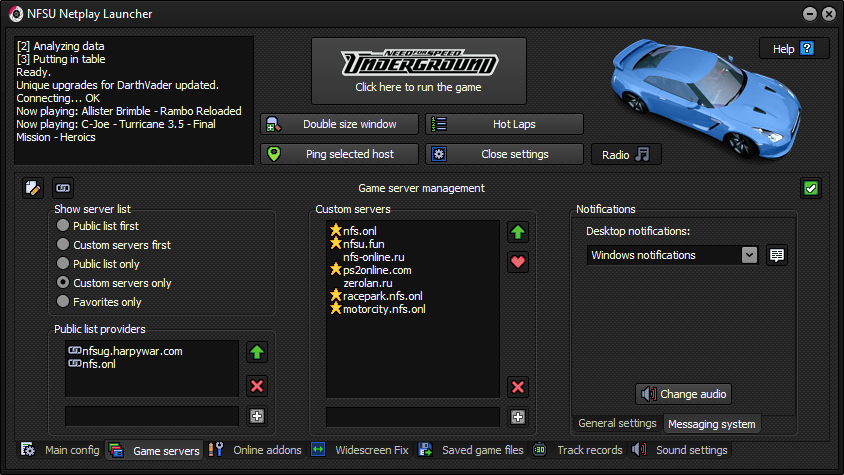844x475 pixels.
Task: Switch to the General settings tab
Action: click(617, 423)
